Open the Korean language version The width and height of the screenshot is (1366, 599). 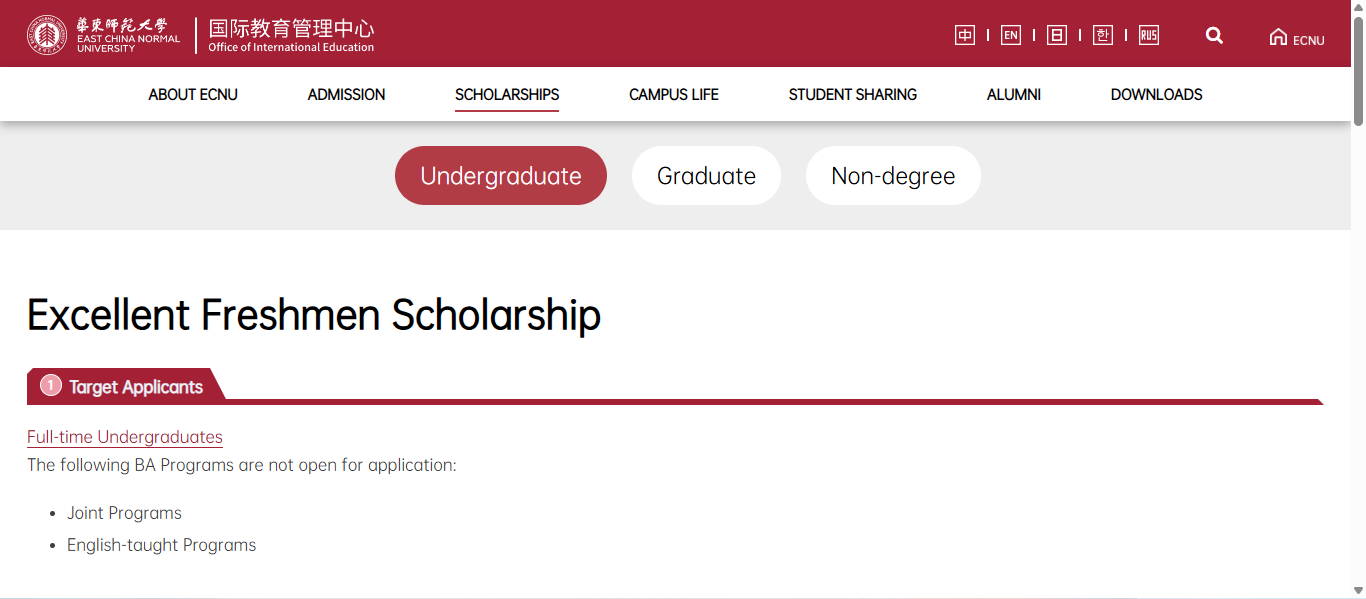coord(1102,34)
